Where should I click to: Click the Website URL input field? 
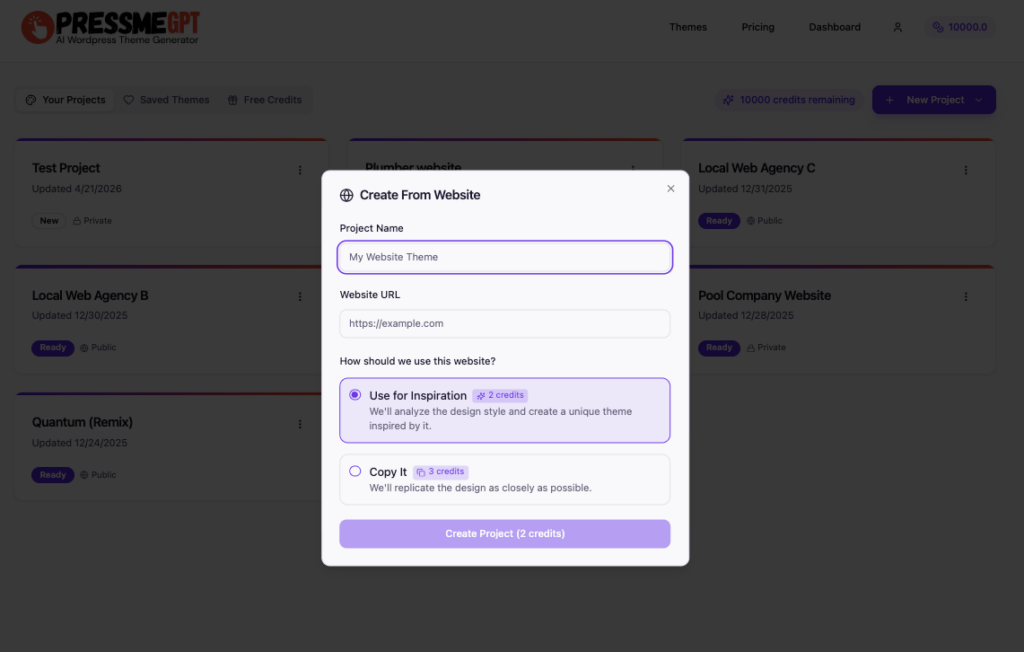(505, 324)
